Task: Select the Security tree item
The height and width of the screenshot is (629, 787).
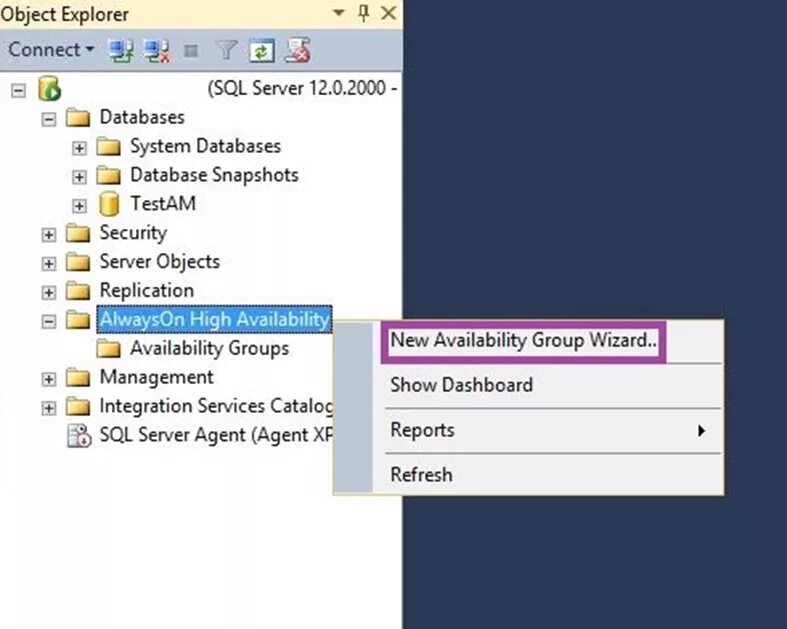Action: click(133, 233)
